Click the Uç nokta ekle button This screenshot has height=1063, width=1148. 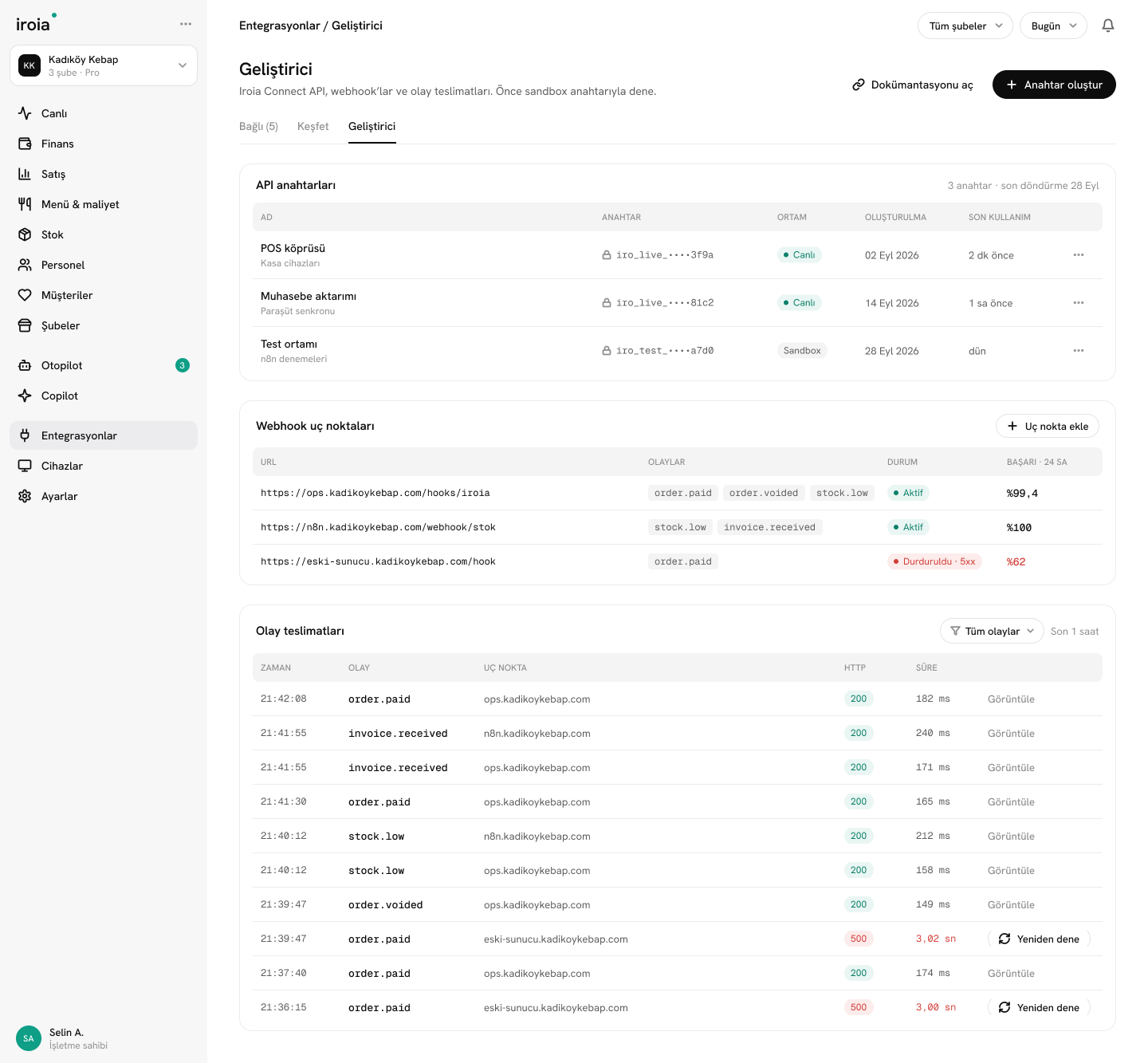tap(1047, 426)
